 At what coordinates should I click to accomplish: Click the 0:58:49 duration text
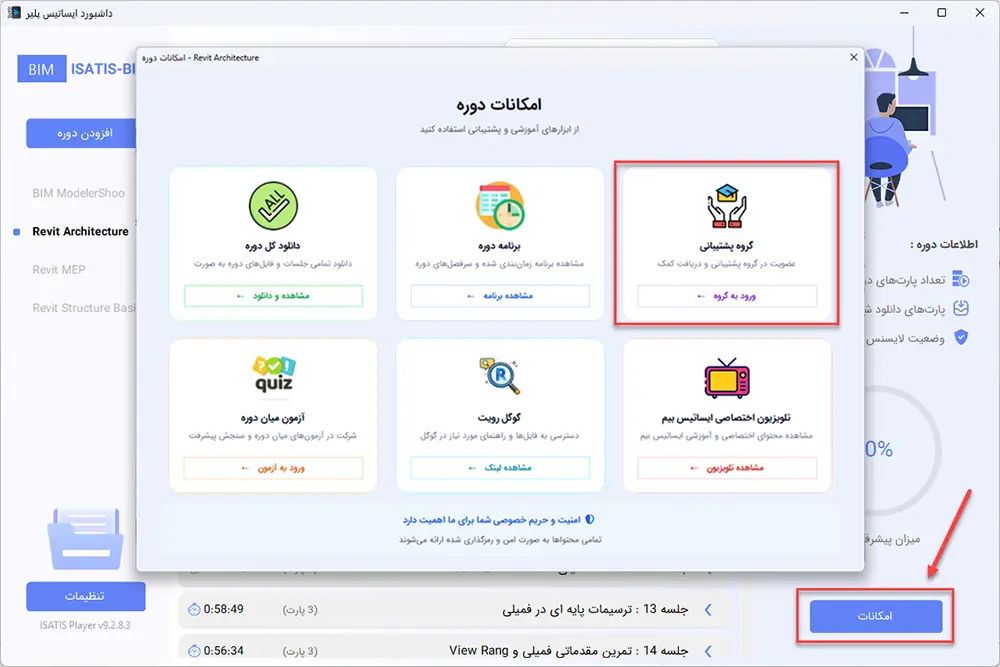224,610
